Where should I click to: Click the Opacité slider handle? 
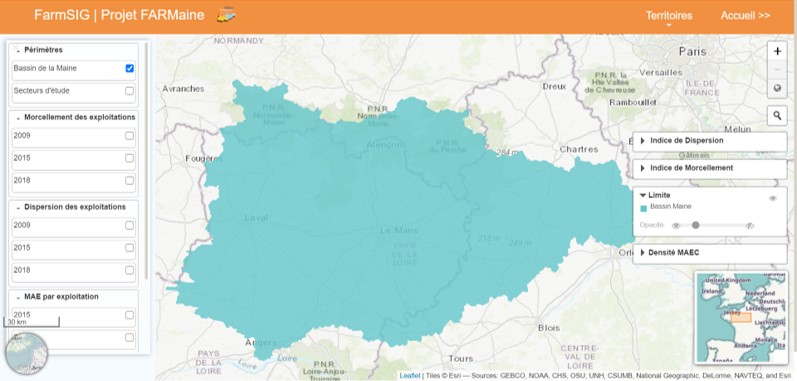(x=695, y=225)
